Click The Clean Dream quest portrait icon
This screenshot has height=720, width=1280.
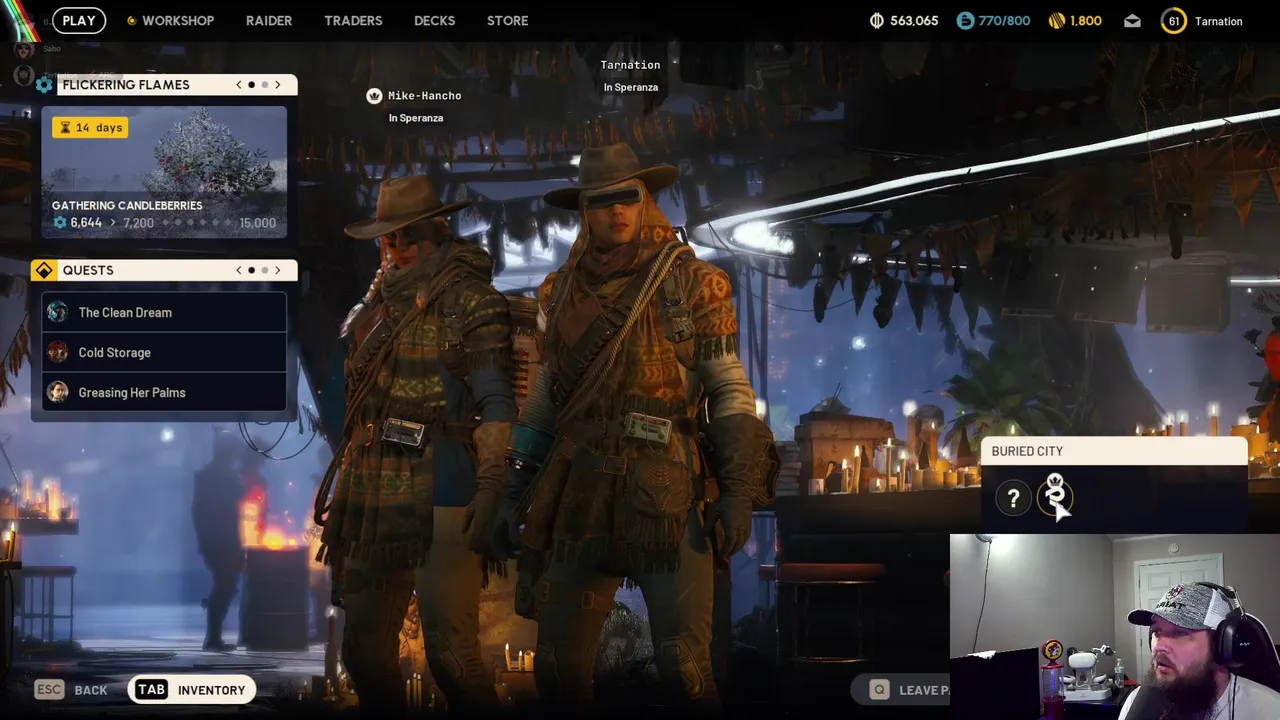coord(58,312)
